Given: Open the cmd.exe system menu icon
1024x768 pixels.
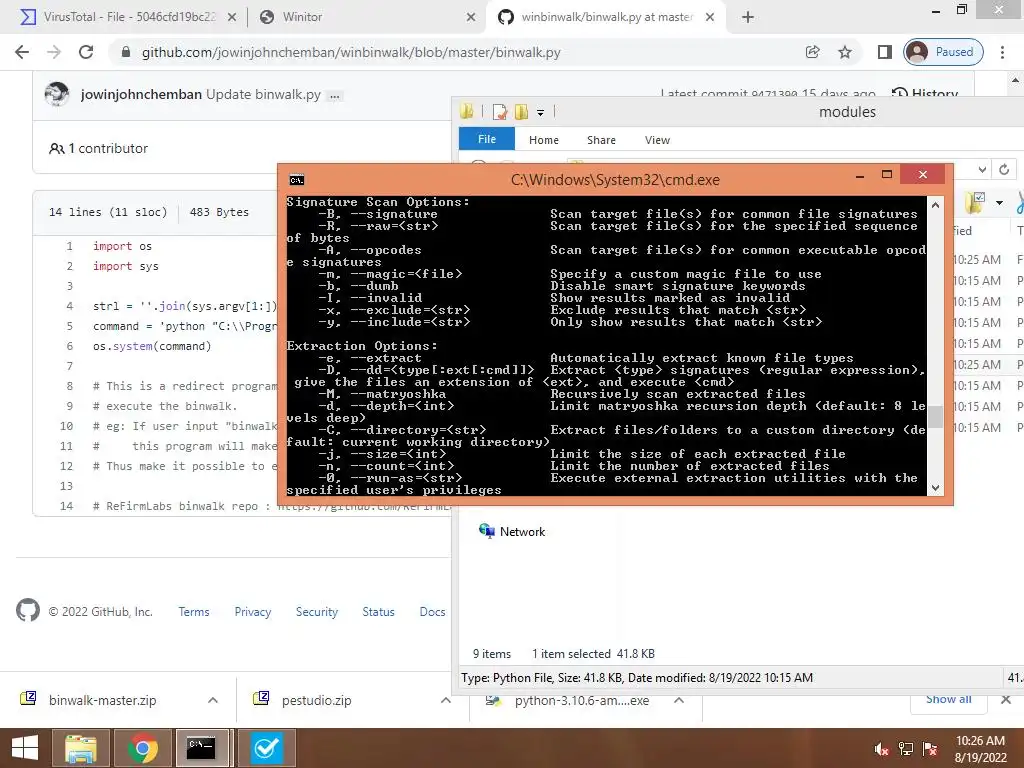Looking at the screenshot, I should pyautogui.click(x=296, y=180).
